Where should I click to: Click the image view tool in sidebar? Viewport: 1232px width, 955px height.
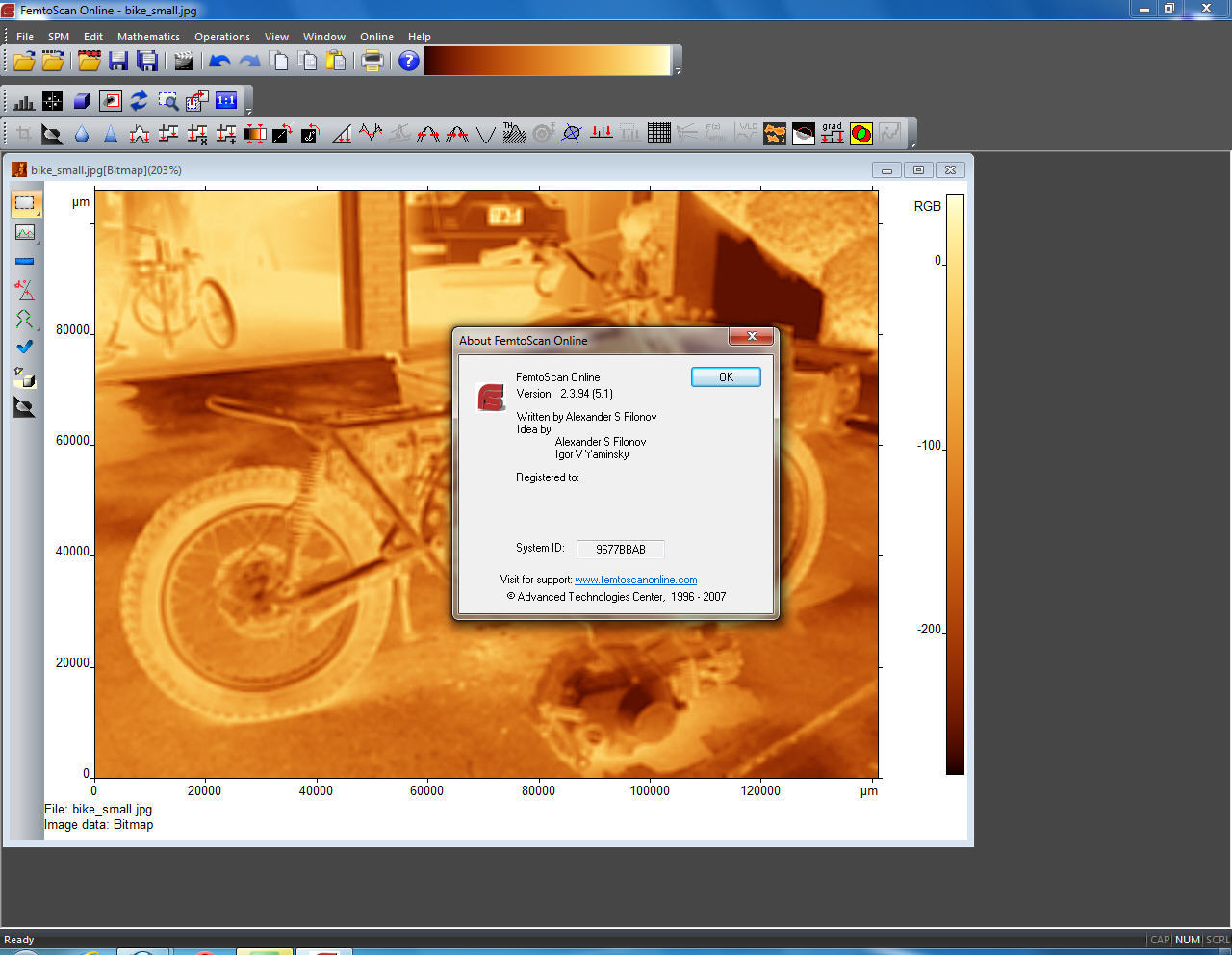pos(25,232)
